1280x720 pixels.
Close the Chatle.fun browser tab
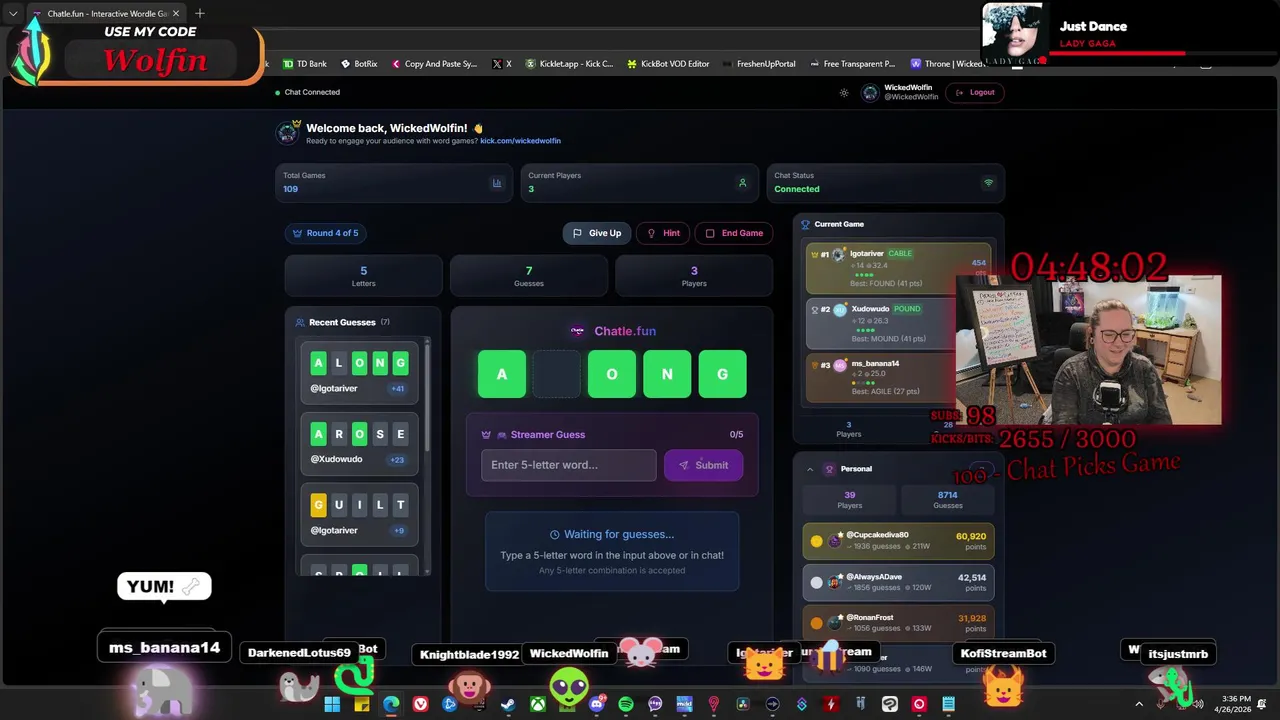pos(176,14)
